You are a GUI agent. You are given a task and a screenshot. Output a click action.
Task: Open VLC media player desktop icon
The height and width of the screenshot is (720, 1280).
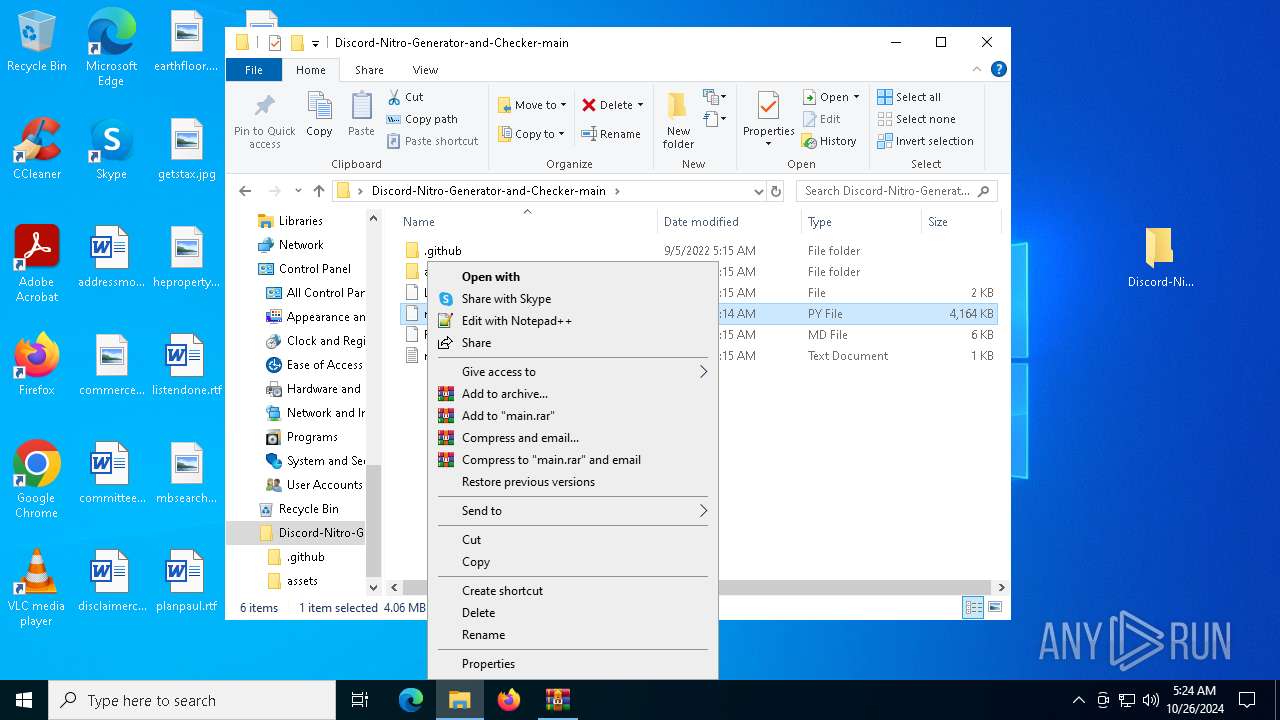click(x=37, y=588)
